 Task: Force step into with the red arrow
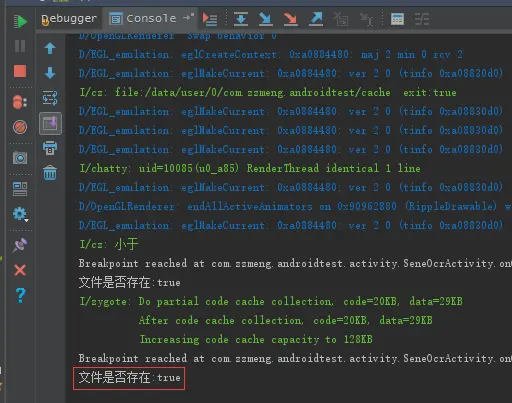click(x=291, y=19)
